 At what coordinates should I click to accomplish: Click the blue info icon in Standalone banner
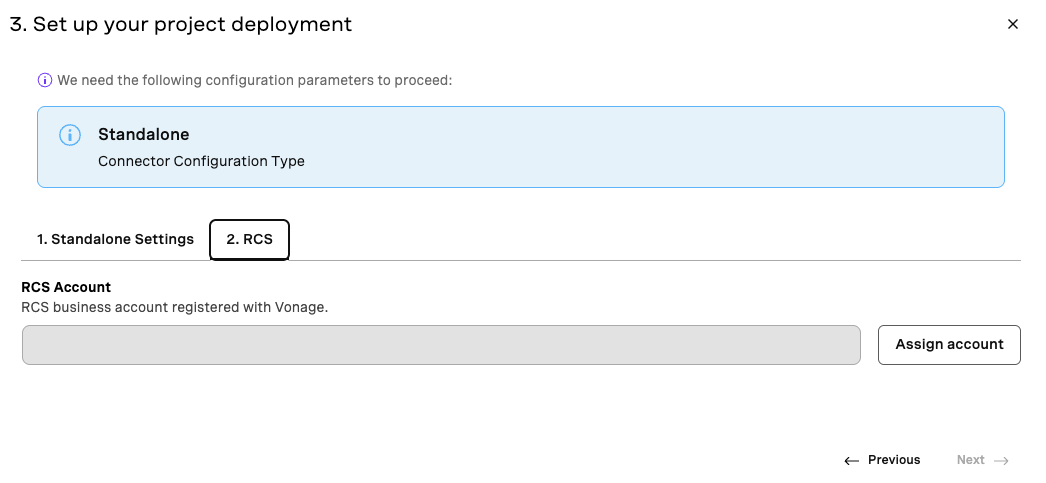70,135
